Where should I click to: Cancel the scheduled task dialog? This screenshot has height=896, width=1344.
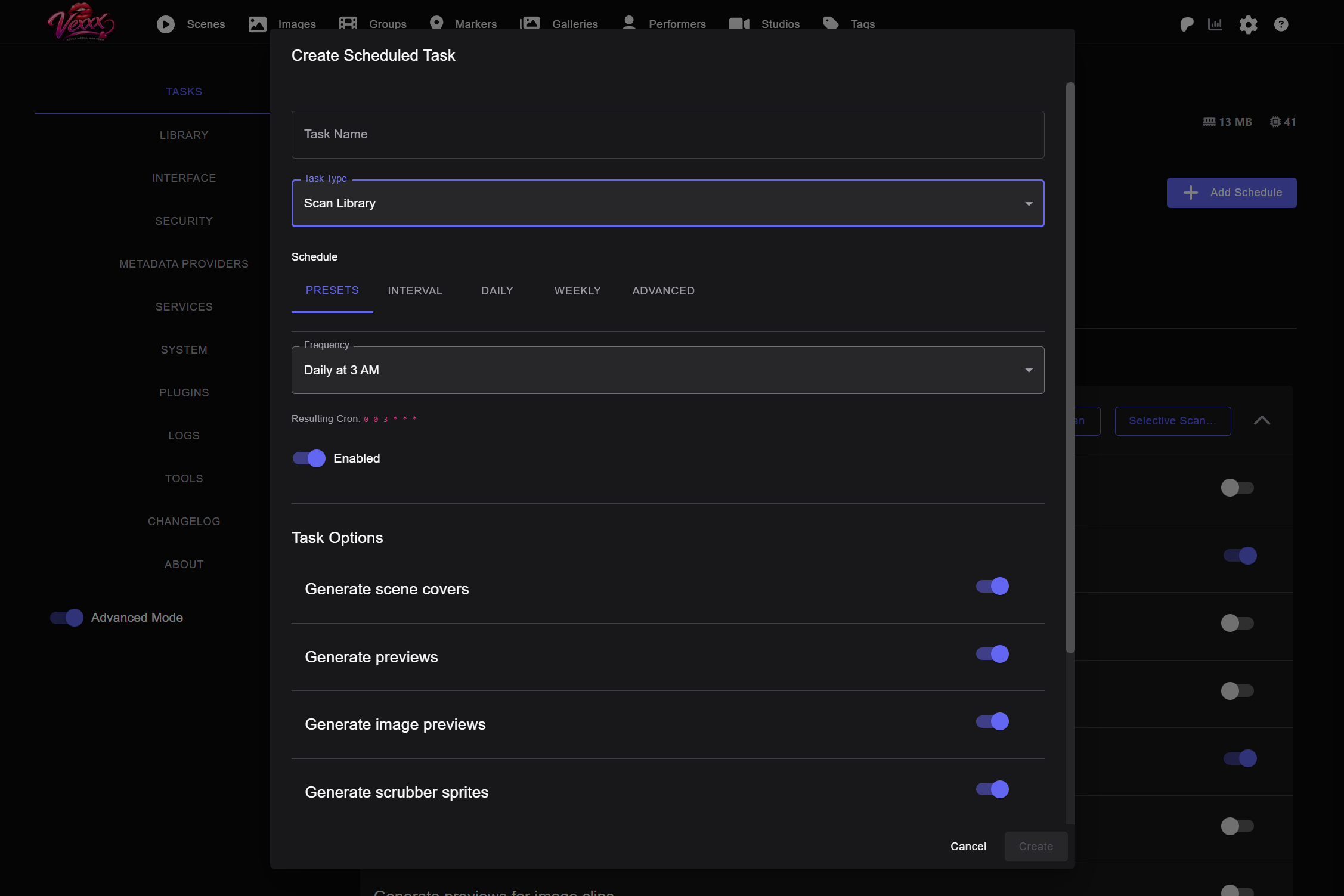pyautogui.click(x=968, y=847)
